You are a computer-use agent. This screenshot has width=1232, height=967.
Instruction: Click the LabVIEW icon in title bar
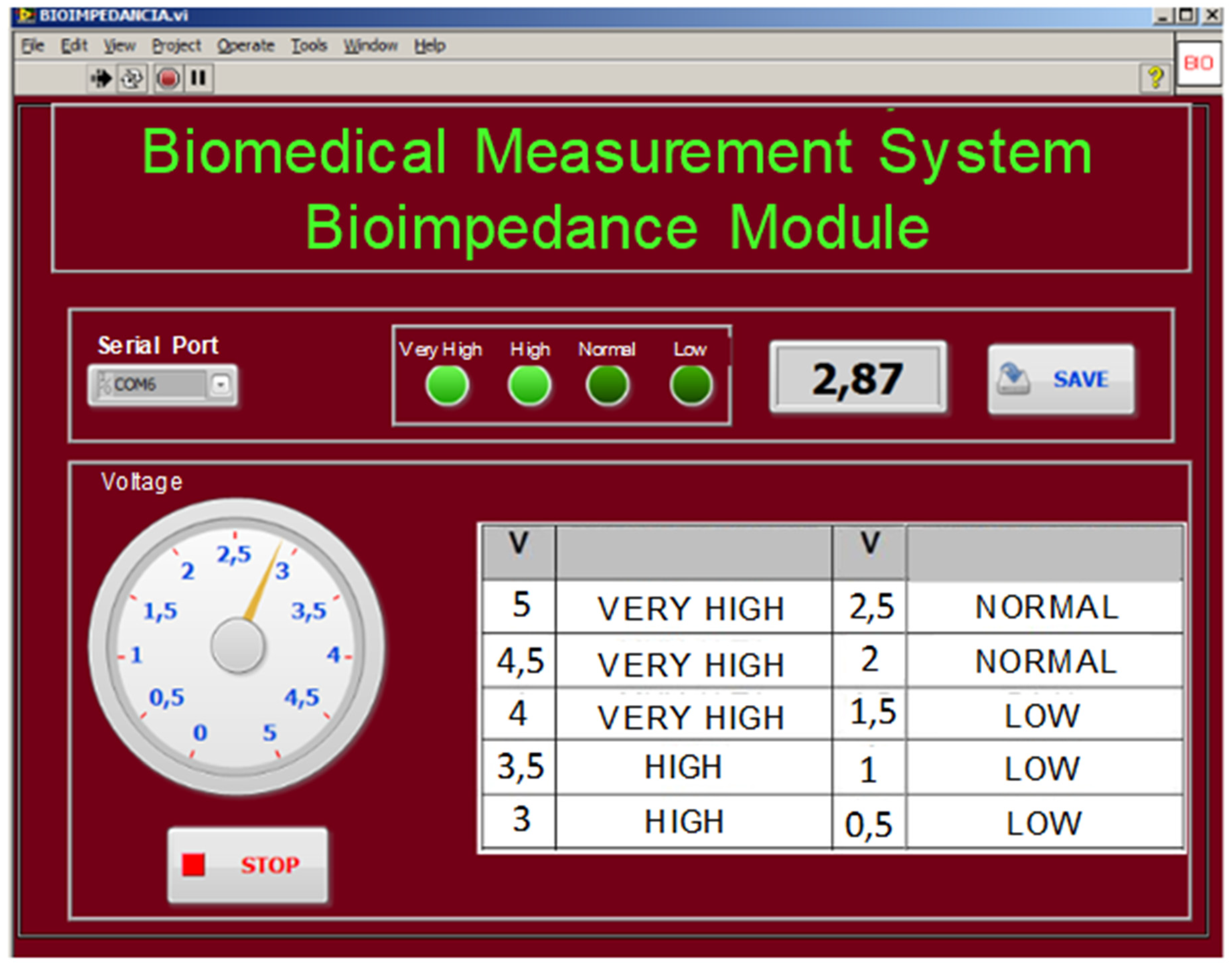(x=25, y=15)
